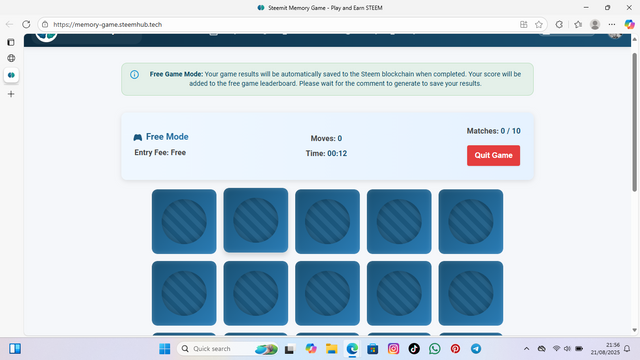Add a new tab with plus icon

[11, 94]
